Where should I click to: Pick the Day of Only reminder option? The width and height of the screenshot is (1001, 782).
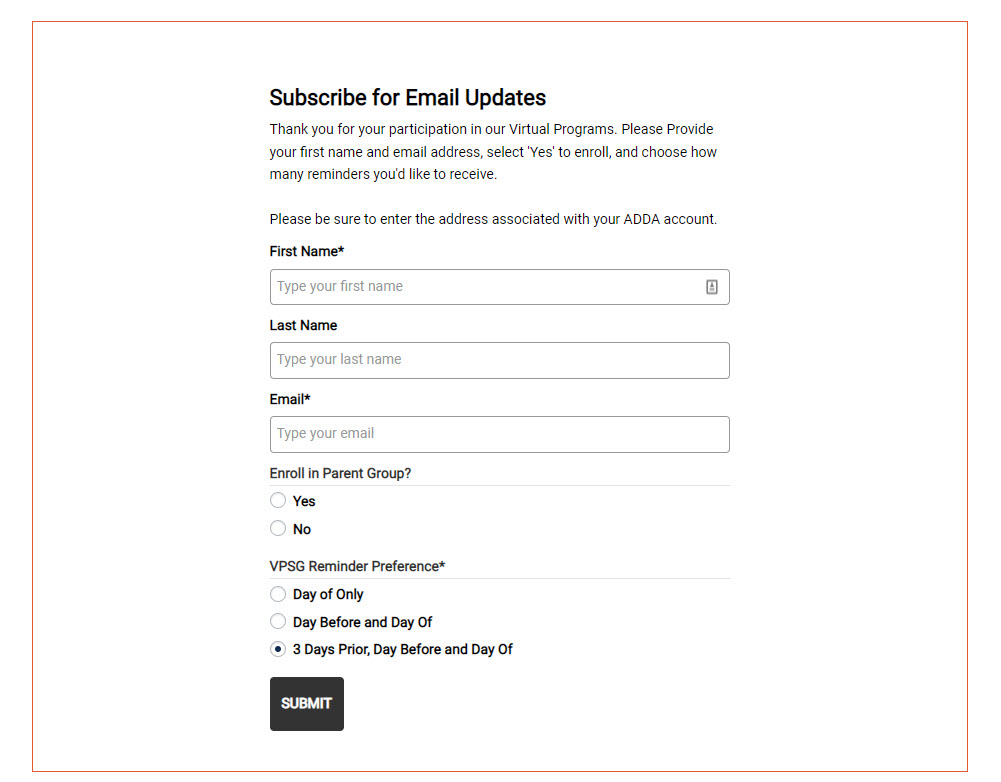(278, 594)
